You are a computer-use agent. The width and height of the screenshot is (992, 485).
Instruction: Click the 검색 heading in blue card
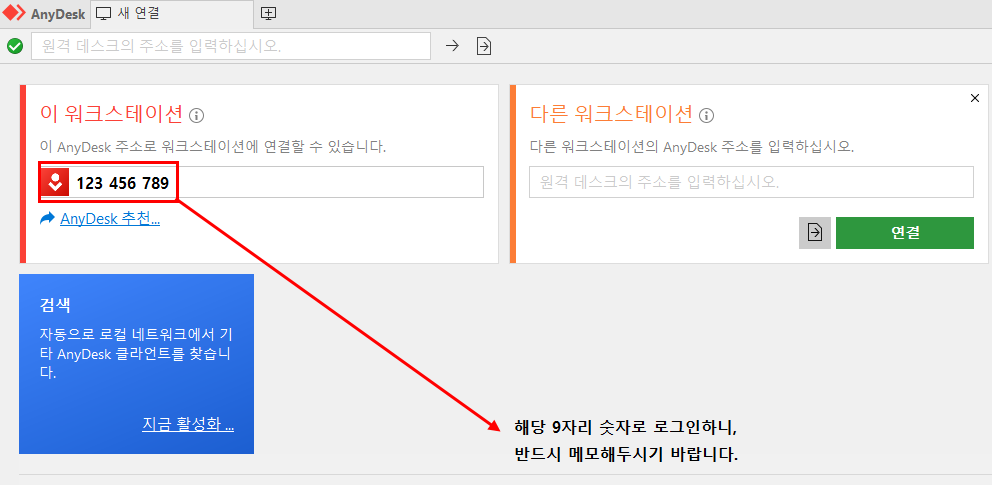coord(54,305)
